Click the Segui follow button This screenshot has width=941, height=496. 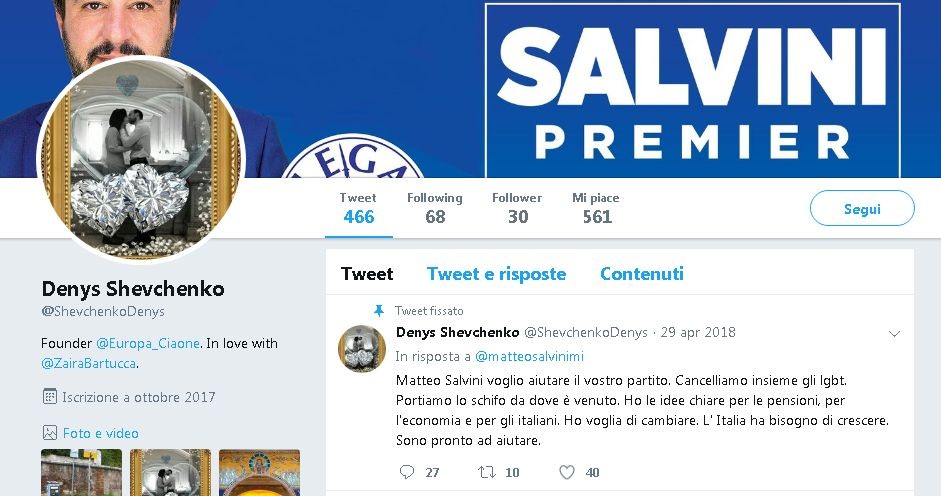[862, 208]
